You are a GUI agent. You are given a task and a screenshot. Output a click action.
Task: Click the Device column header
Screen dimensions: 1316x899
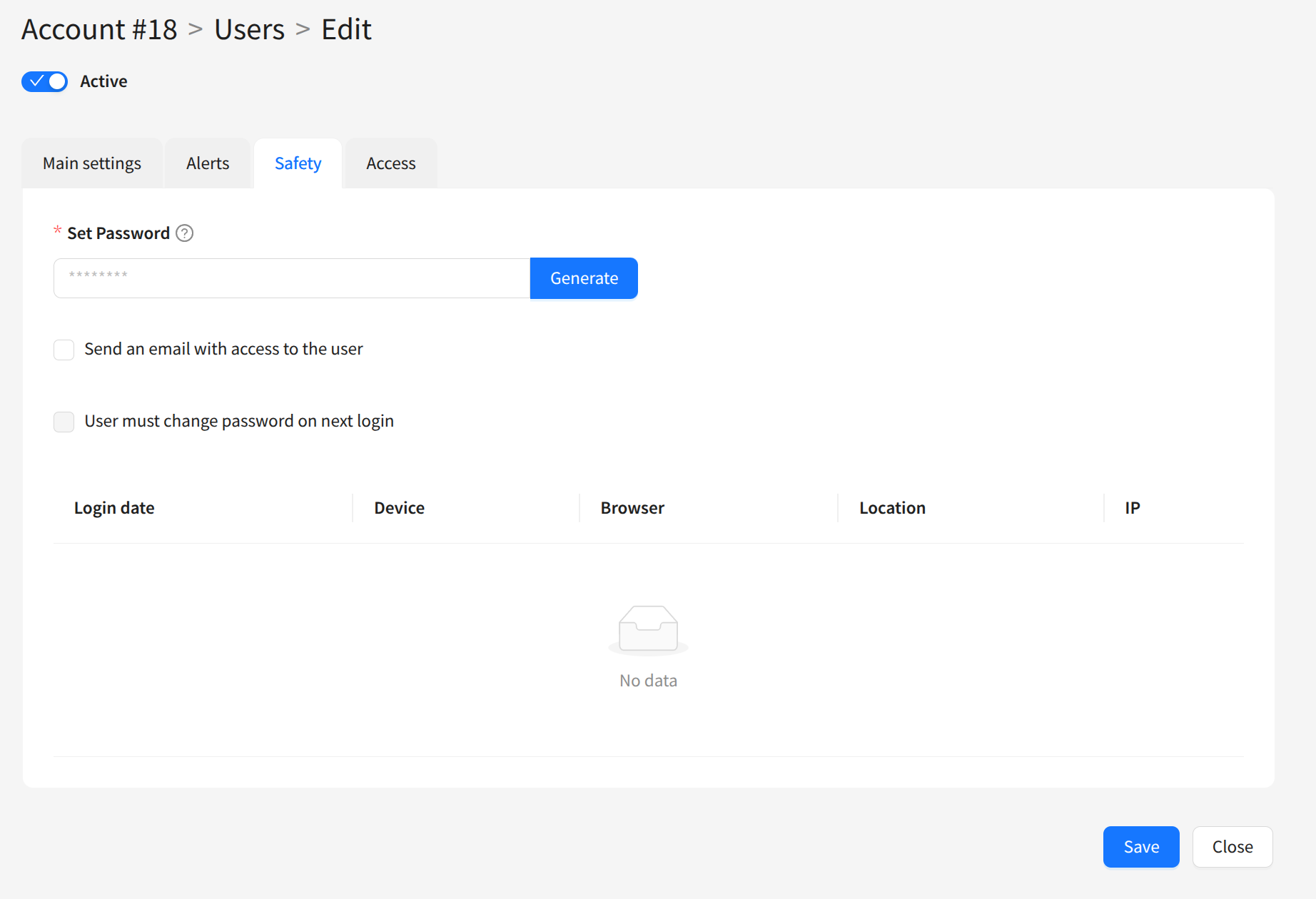tap(399, 508)
